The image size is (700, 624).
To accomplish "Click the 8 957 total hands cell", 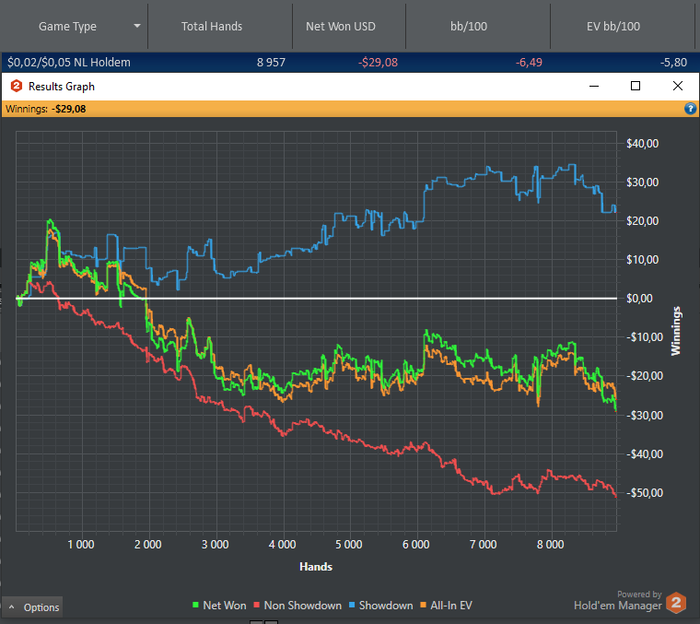I will (271, 62).
